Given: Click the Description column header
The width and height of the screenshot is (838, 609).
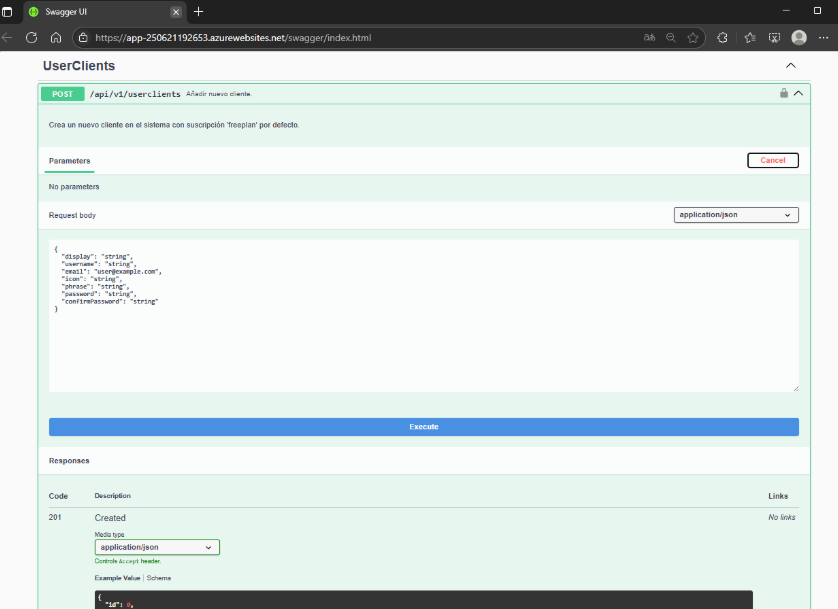Looking at the screenshot, I should [x=112, y=496].
